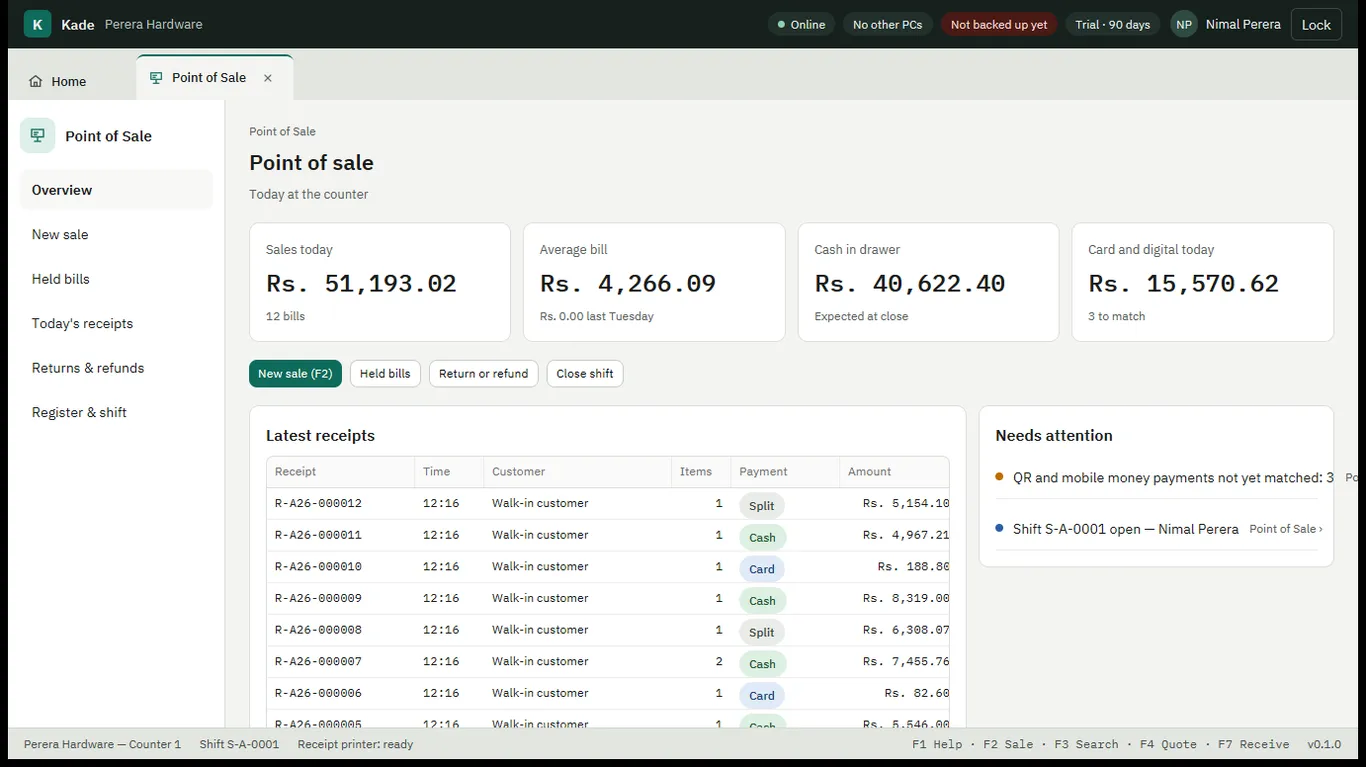Click receipt R-A26-000012

pos(608,503)
